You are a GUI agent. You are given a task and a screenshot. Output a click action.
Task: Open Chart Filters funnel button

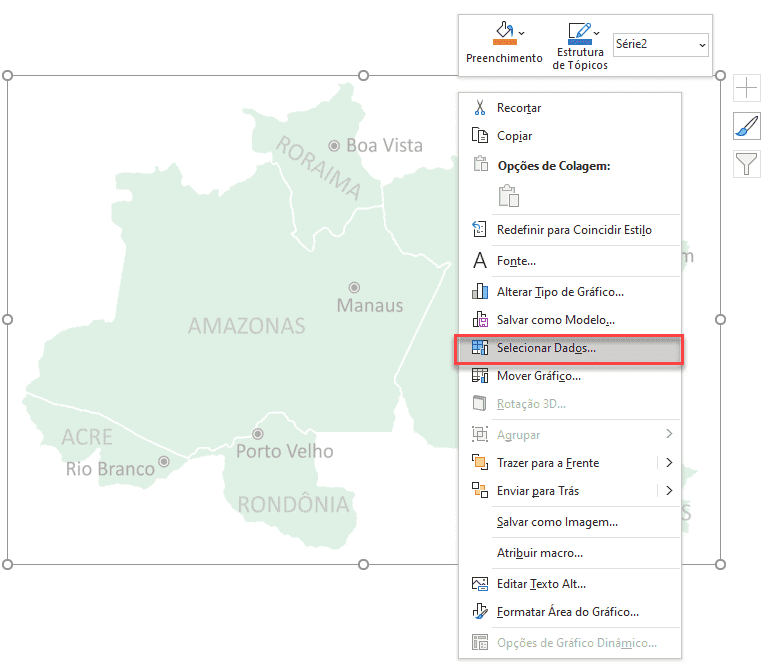click(x=746, y=164)
